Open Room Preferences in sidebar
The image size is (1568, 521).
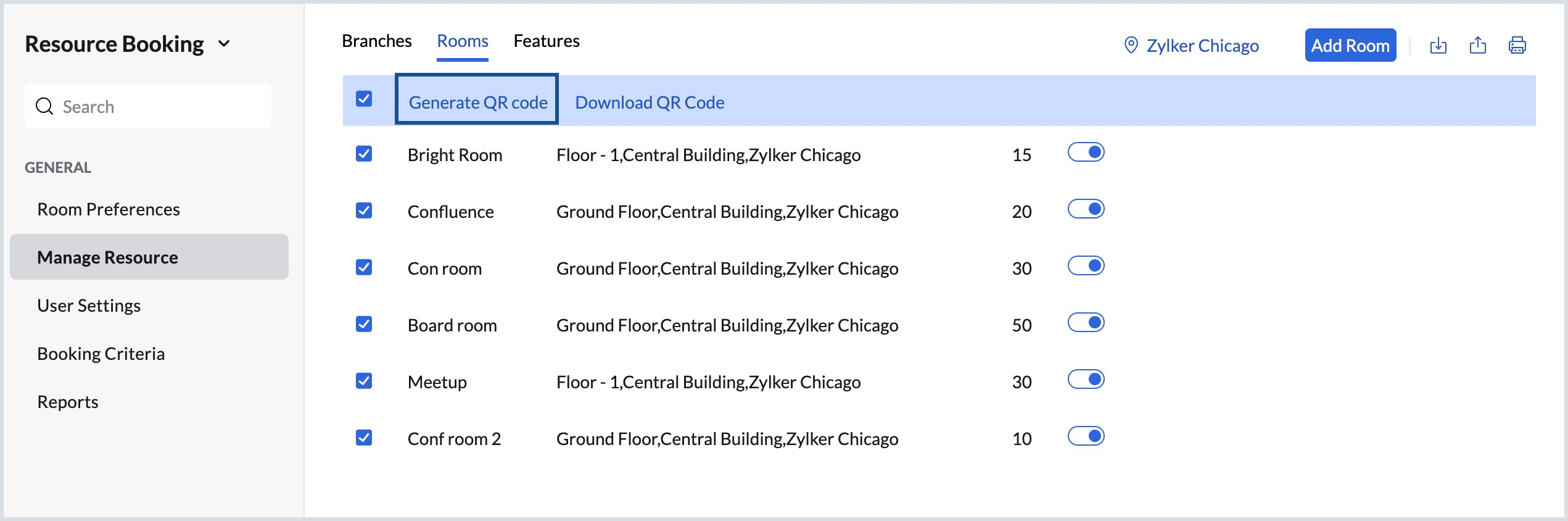coord(109,209)
